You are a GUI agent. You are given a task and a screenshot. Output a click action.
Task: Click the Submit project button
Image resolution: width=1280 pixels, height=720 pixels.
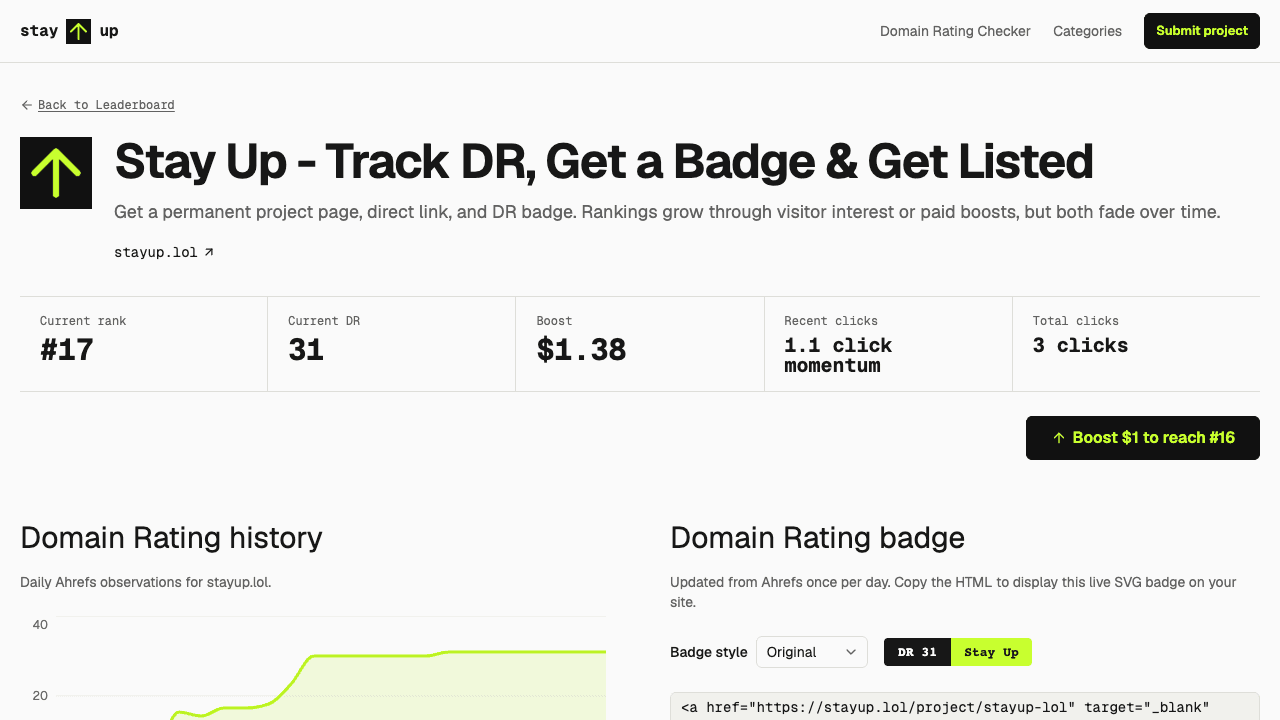pyautogui.click(x=1202, y=31)
